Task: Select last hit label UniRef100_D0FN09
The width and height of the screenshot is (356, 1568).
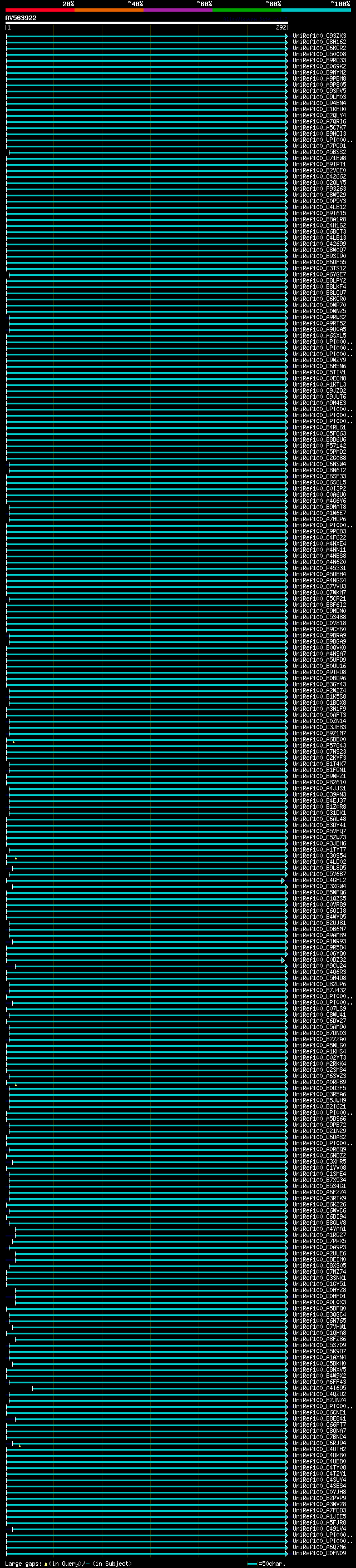Action: tap(319, 1554)
